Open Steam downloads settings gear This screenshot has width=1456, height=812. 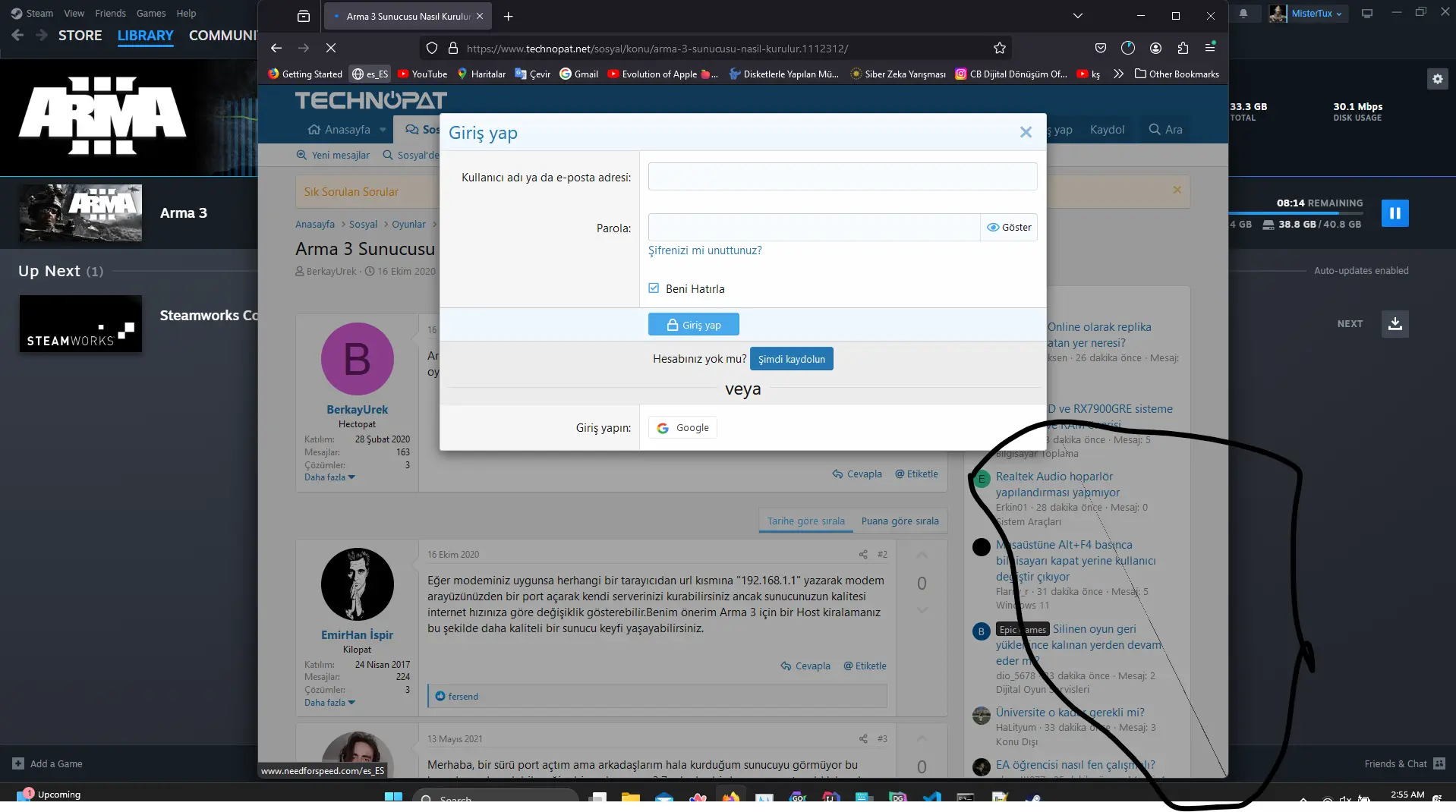pyautogui.click(x=1437, y=79)
